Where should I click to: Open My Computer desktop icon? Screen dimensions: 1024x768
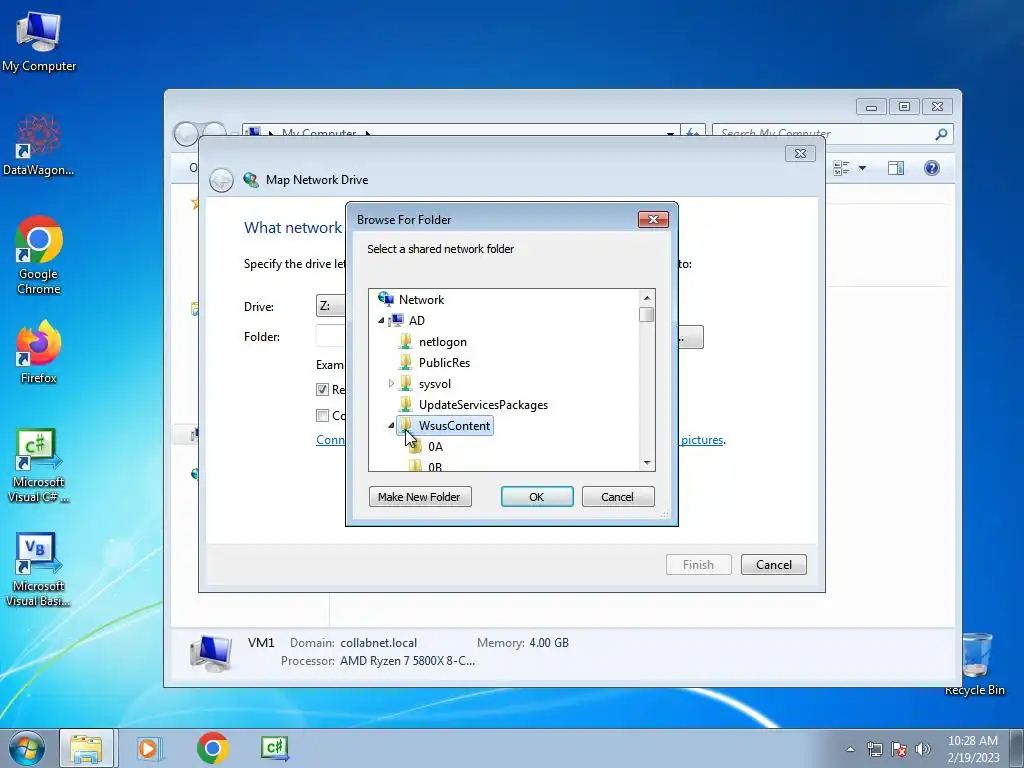point(39,41)
